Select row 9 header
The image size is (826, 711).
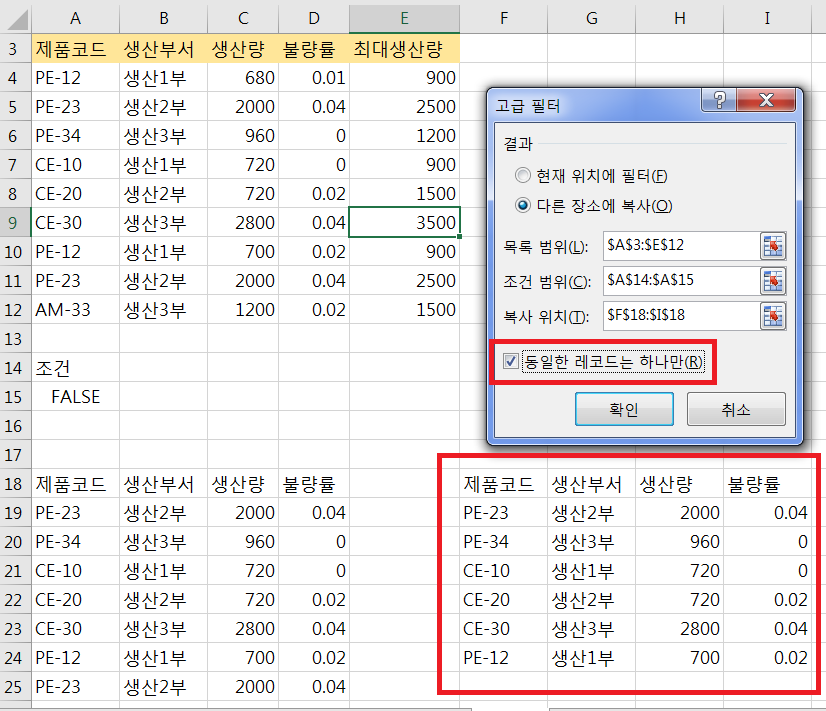15,223
